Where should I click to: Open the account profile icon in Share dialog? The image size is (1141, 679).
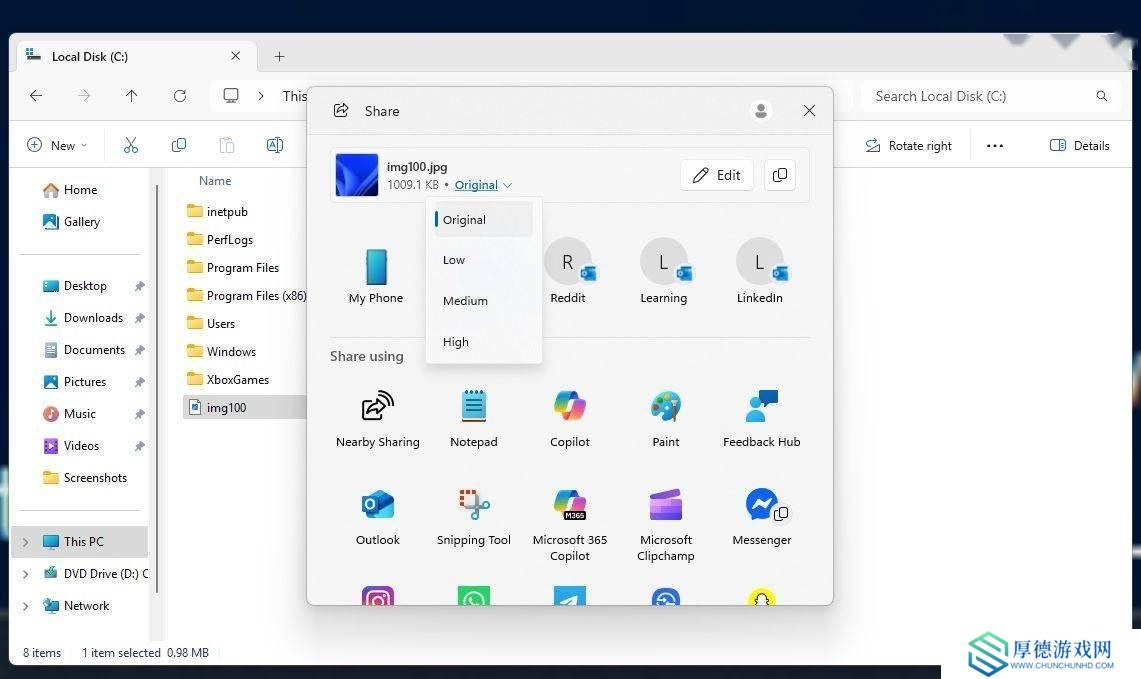coord(760,111)
